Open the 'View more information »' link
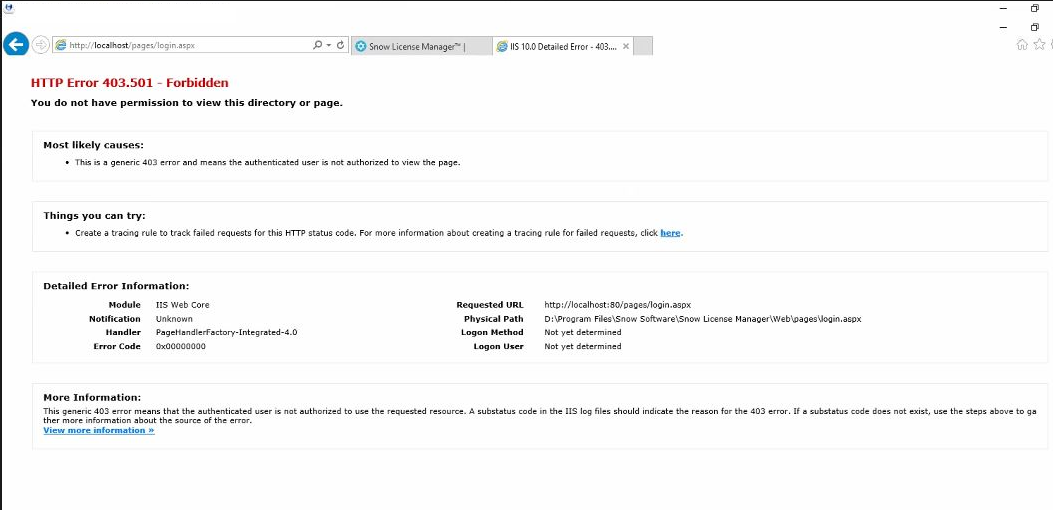This screenshot has height=510, width=1053. tap(99, 430)
